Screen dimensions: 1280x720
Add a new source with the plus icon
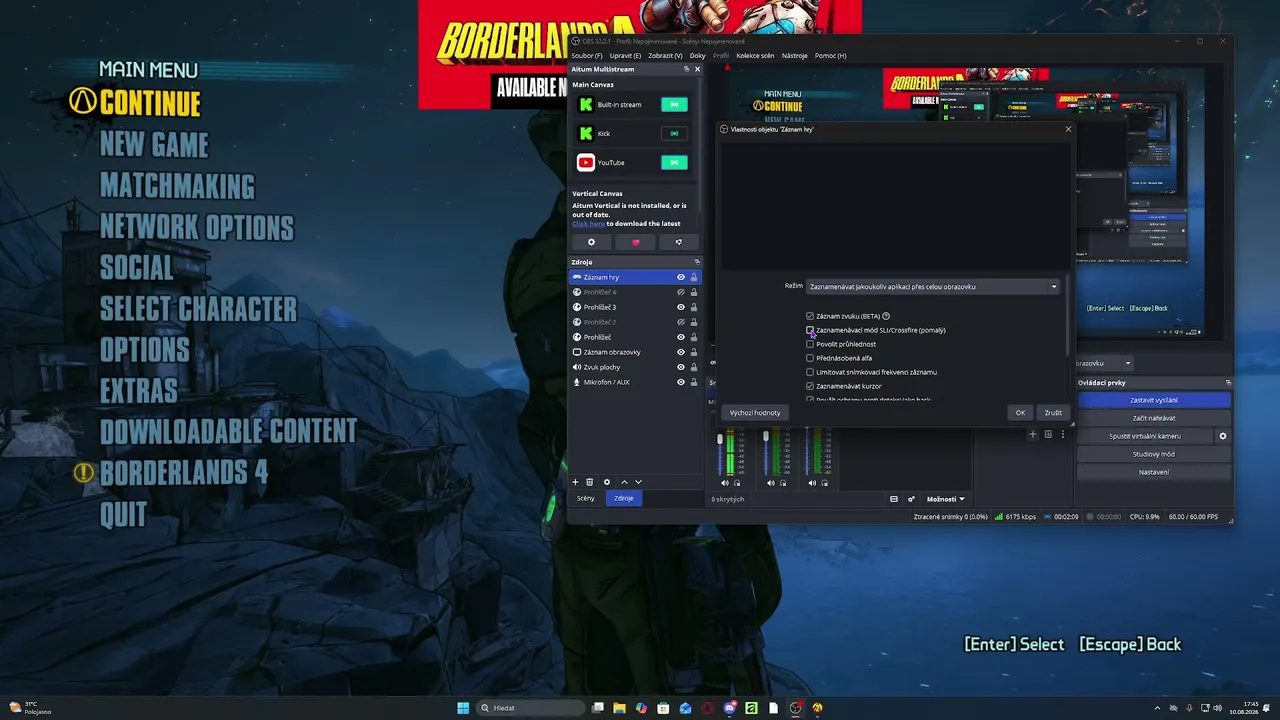pyautogui.click(x=575, y=482)
